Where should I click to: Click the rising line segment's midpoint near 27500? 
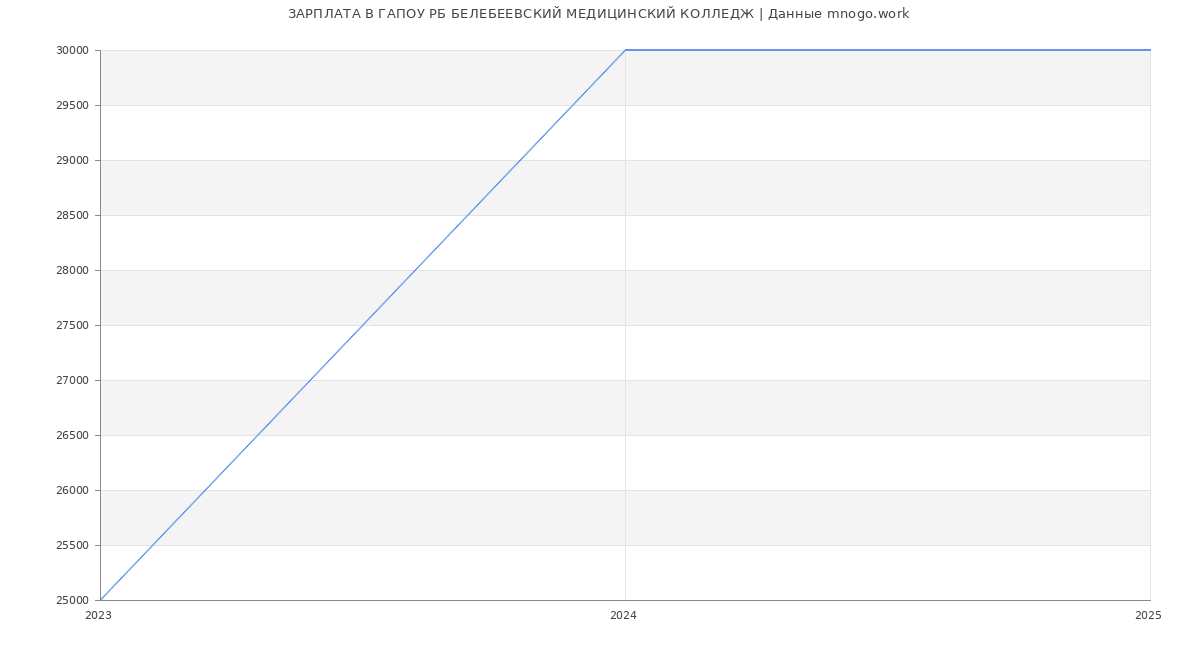(x=363, y=325)
